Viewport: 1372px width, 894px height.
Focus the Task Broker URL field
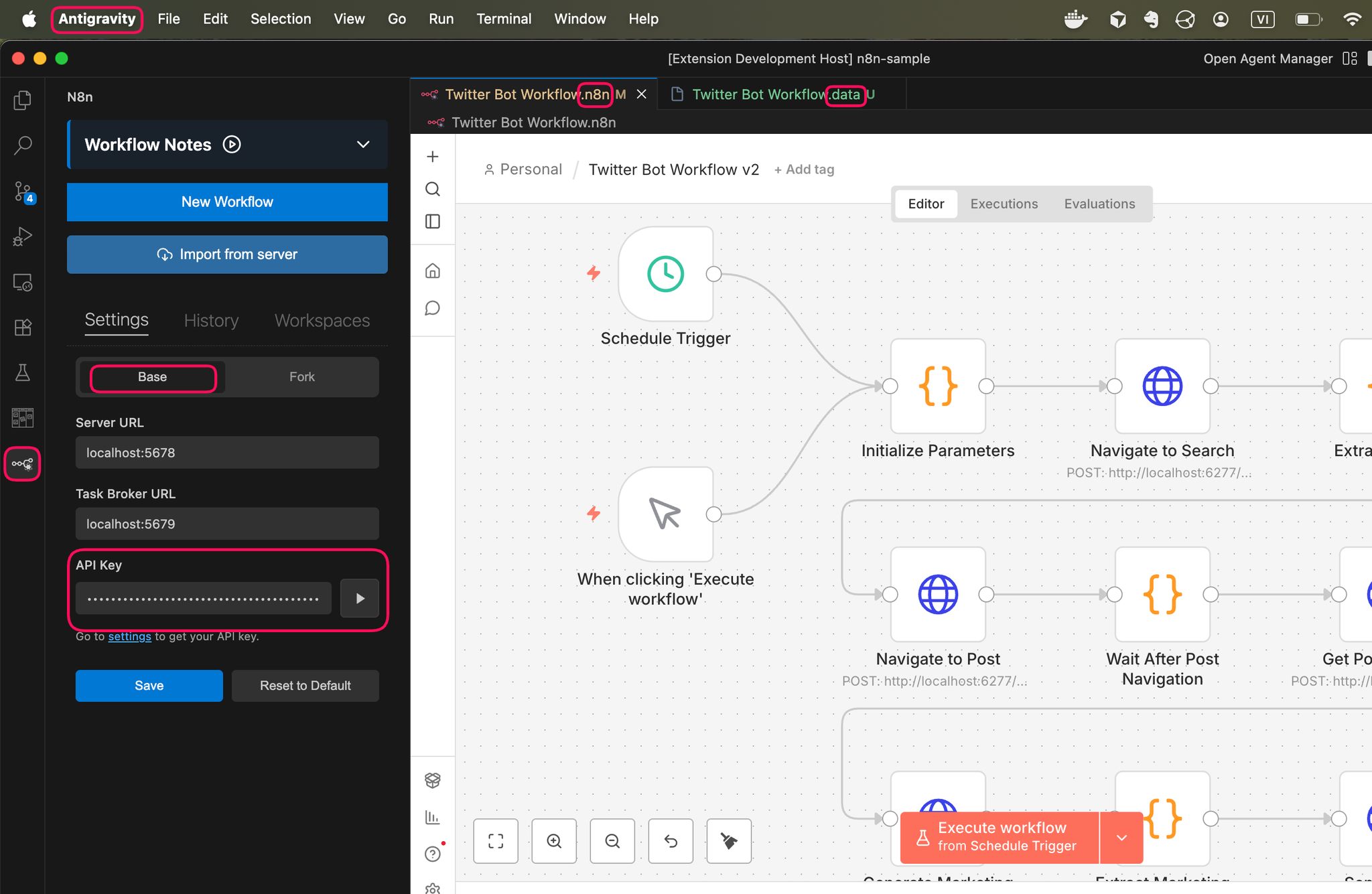point(227,524)
